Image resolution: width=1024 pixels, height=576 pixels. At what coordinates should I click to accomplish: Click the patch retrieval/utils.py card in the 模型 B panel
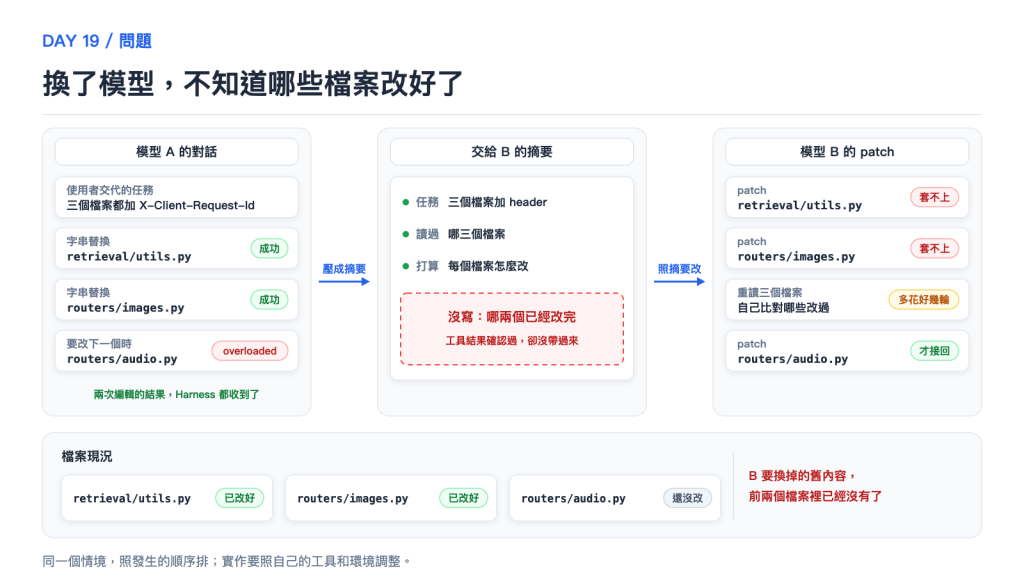[847, 197]
